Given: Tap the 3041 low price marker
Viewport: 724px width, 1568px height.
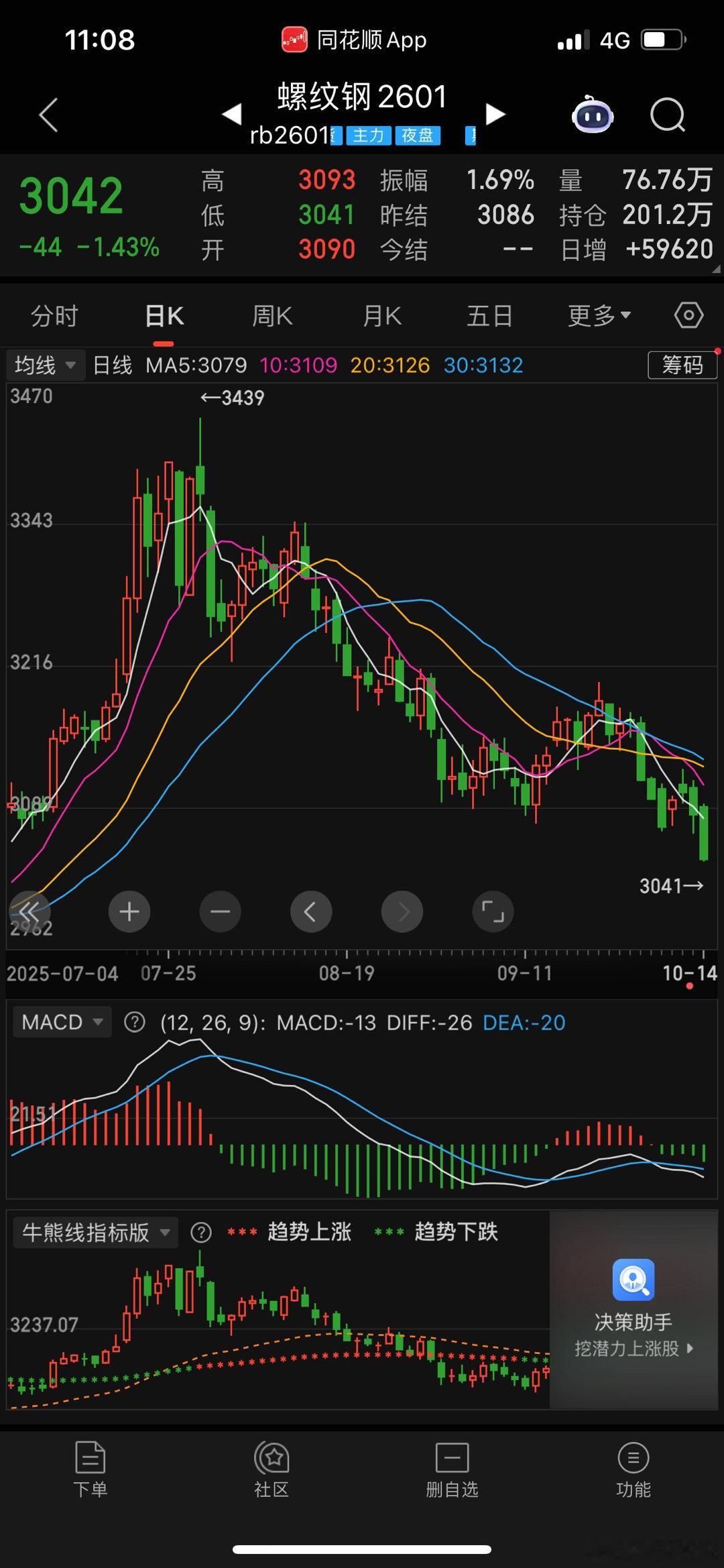Looking at the screenshot, I should pyautogui.click(x=672, y=886).
